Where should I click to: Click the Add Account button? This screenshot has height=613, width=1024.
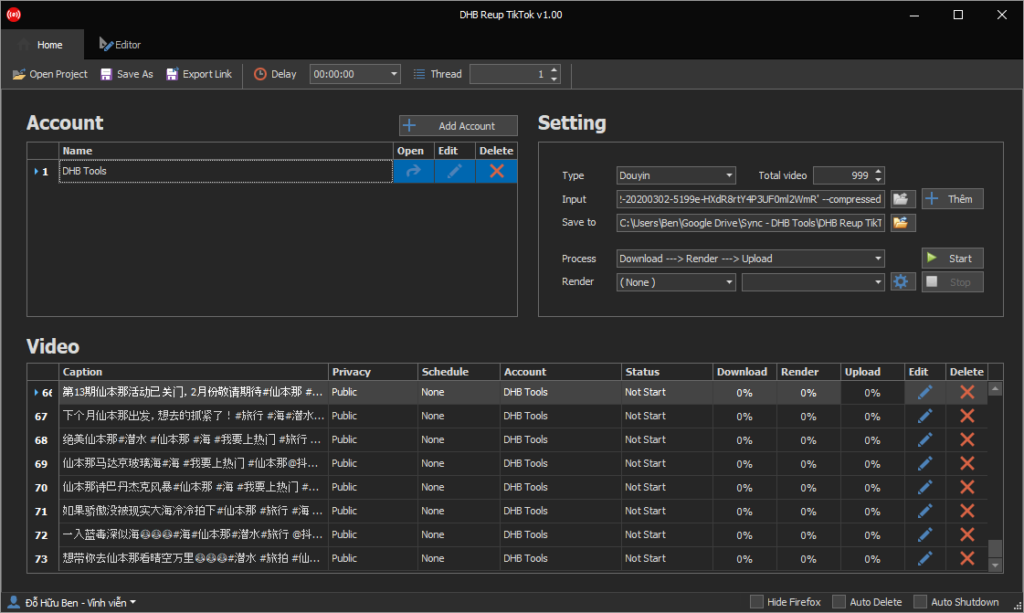[x=458, y=125]
